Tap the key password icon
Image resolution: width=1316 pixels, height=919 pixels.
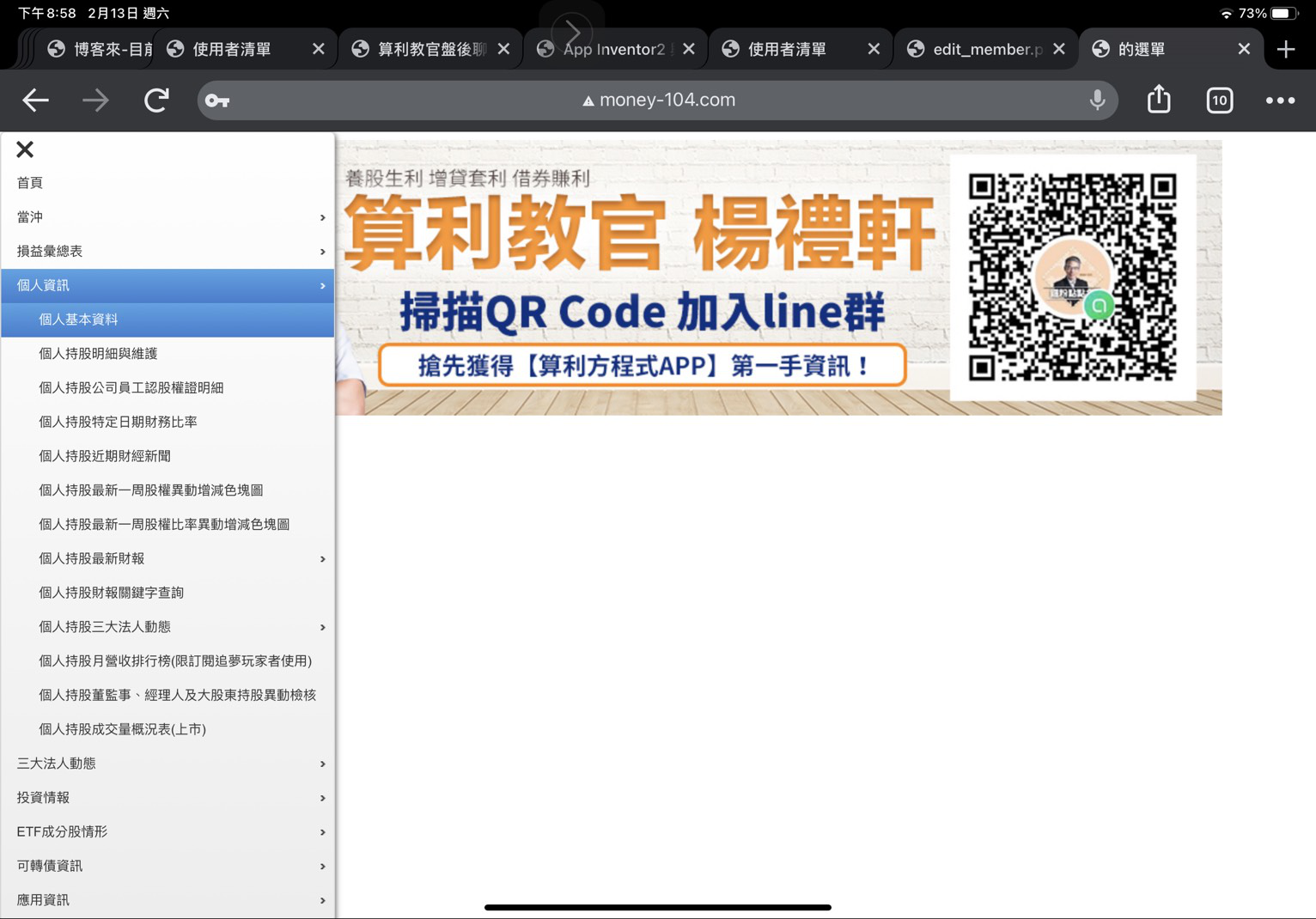pyautogui.click(x=217, y=100)
